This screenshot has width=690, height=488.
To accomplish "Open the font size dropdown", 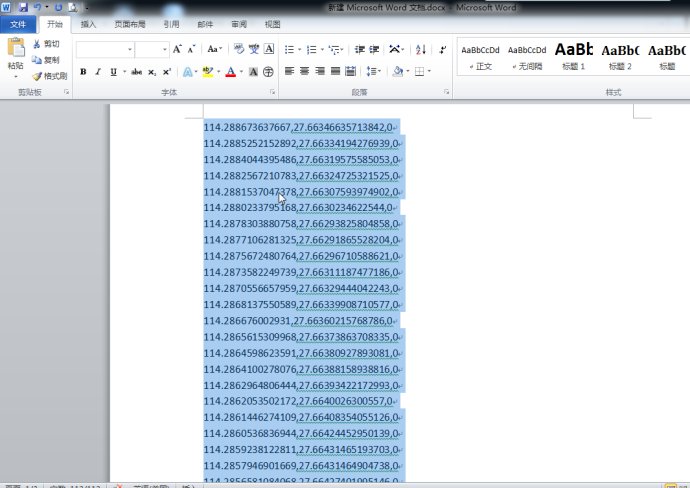I will pos(162,49).
